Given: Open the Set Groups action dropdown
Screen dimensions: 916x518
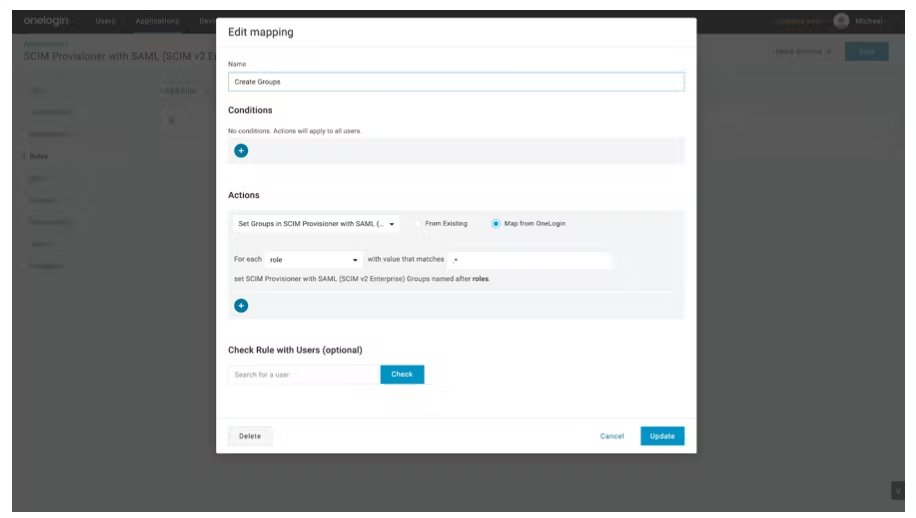Looking at the screenshot, I should click(x=316, y=224).
